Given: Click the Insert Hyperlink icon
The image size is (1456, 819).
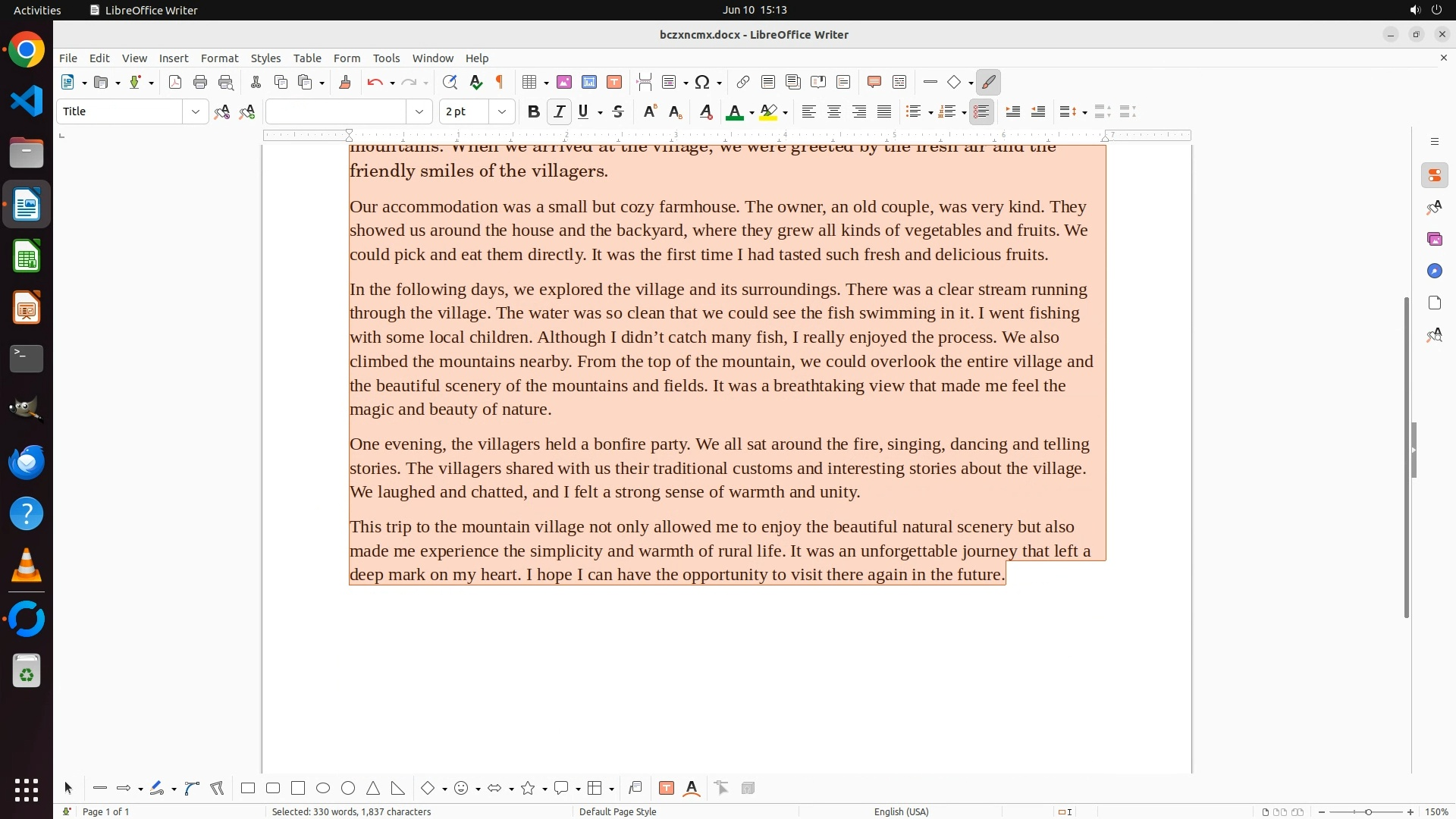Looking at the screenshot, I should [743, 82].
